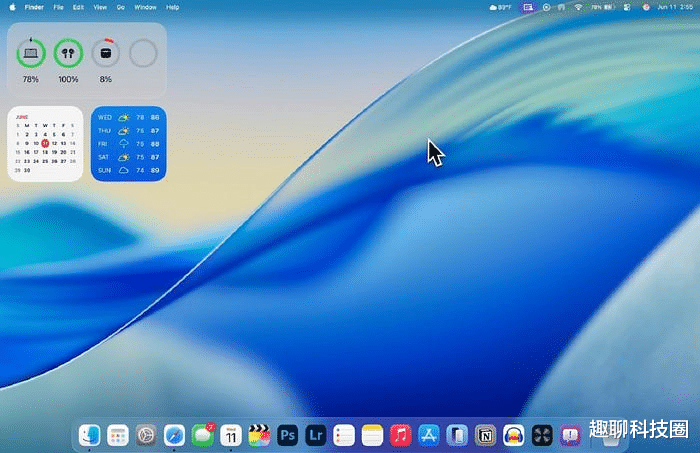Image resolution: width=700 pixels, height=453 pixels.
Task: Click the AirPods 100% battery ring
Action: (x=68, y=53)
